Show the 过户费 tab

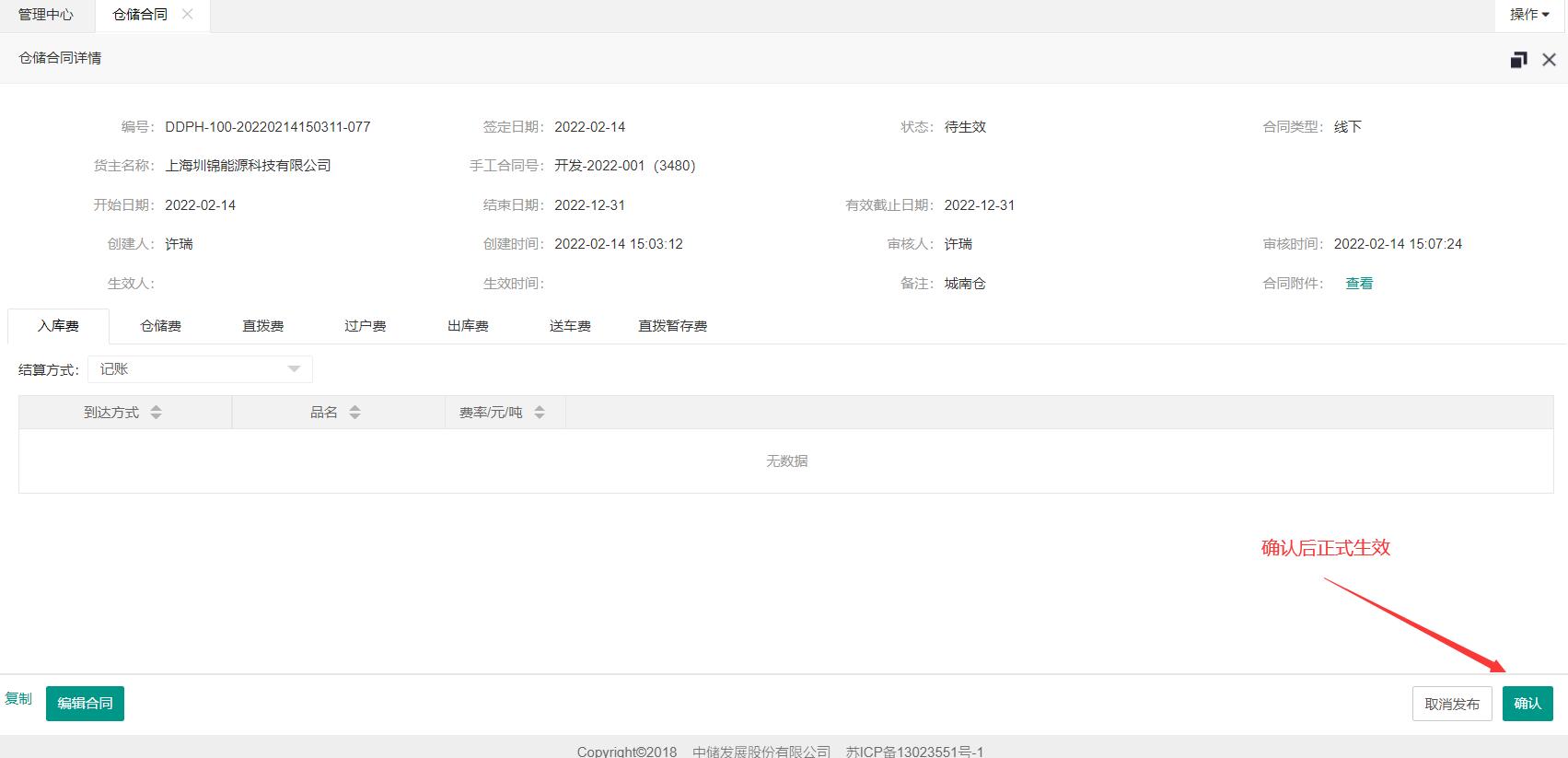click(365, 326)
